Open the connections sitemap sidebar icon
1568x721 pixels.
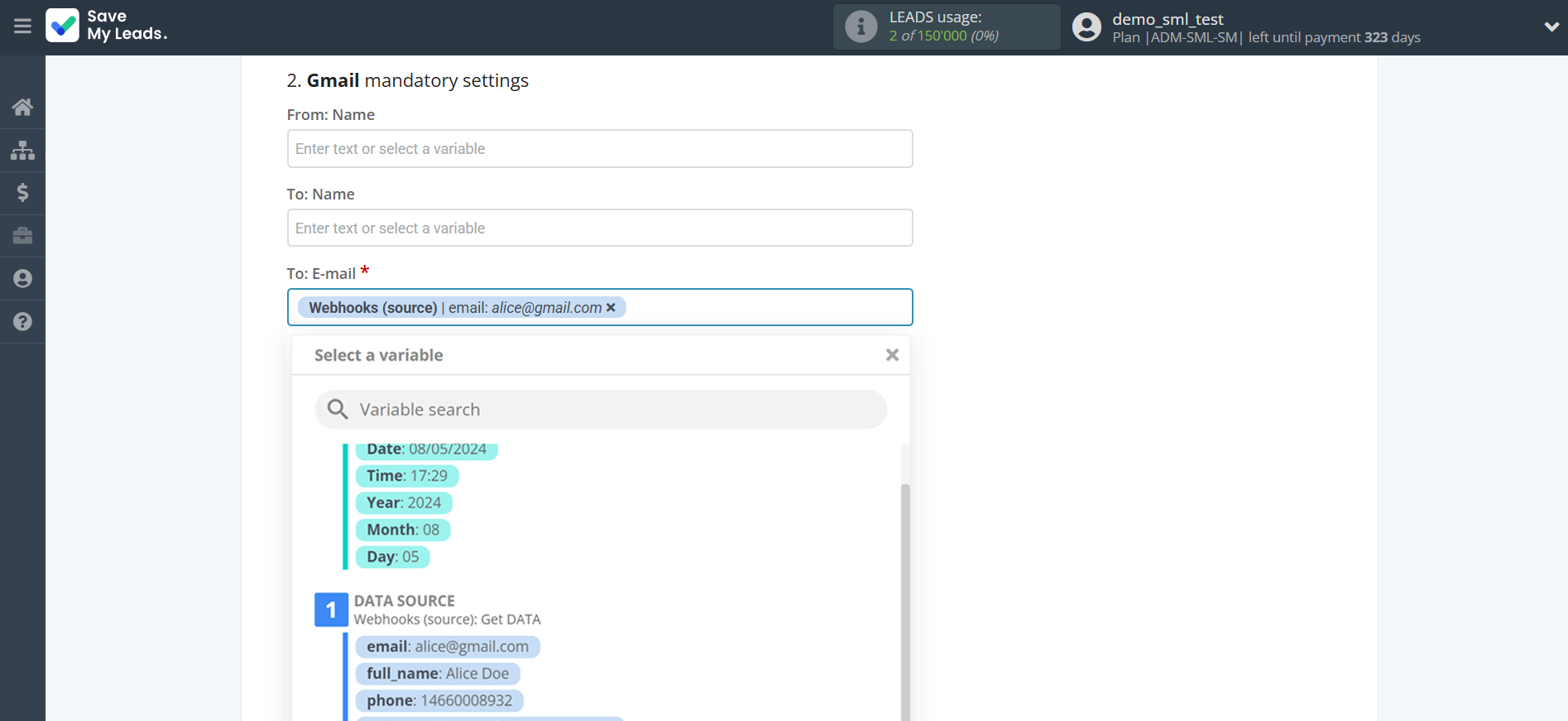[x=22, y=150]
